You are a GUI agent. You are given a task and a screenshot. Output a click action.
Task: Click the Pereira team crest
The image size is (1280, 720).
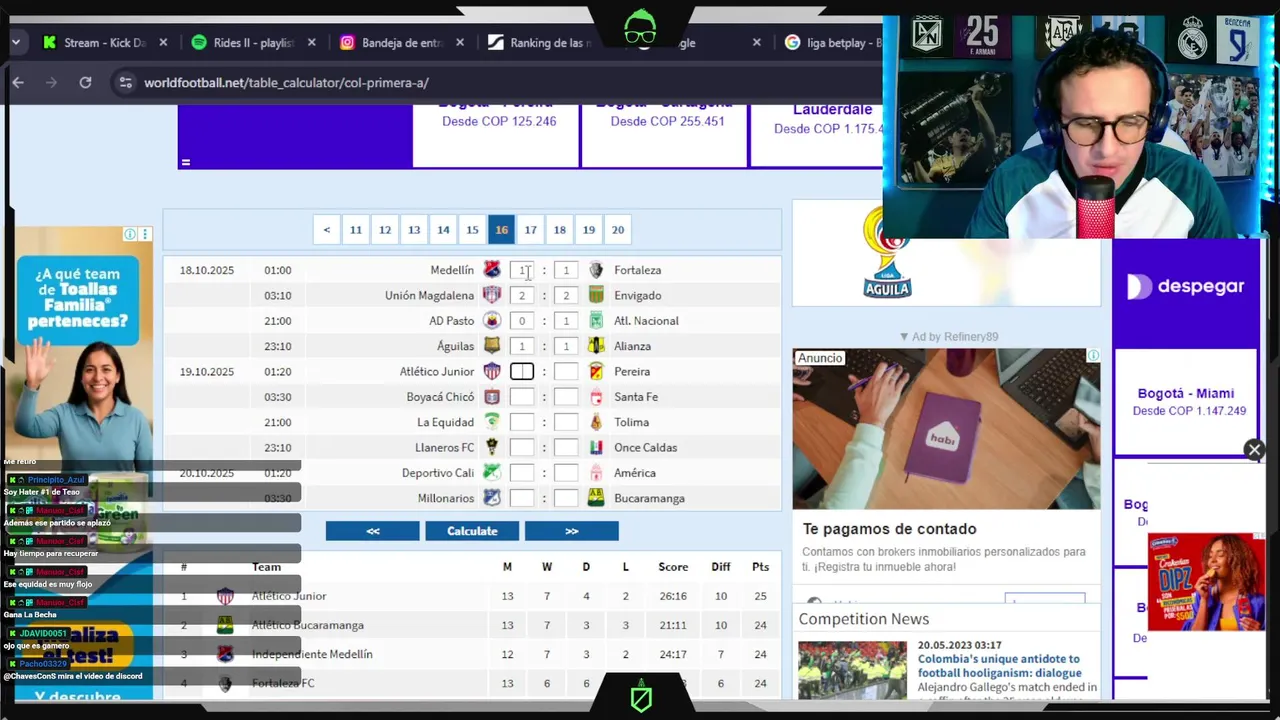(596, 371)
